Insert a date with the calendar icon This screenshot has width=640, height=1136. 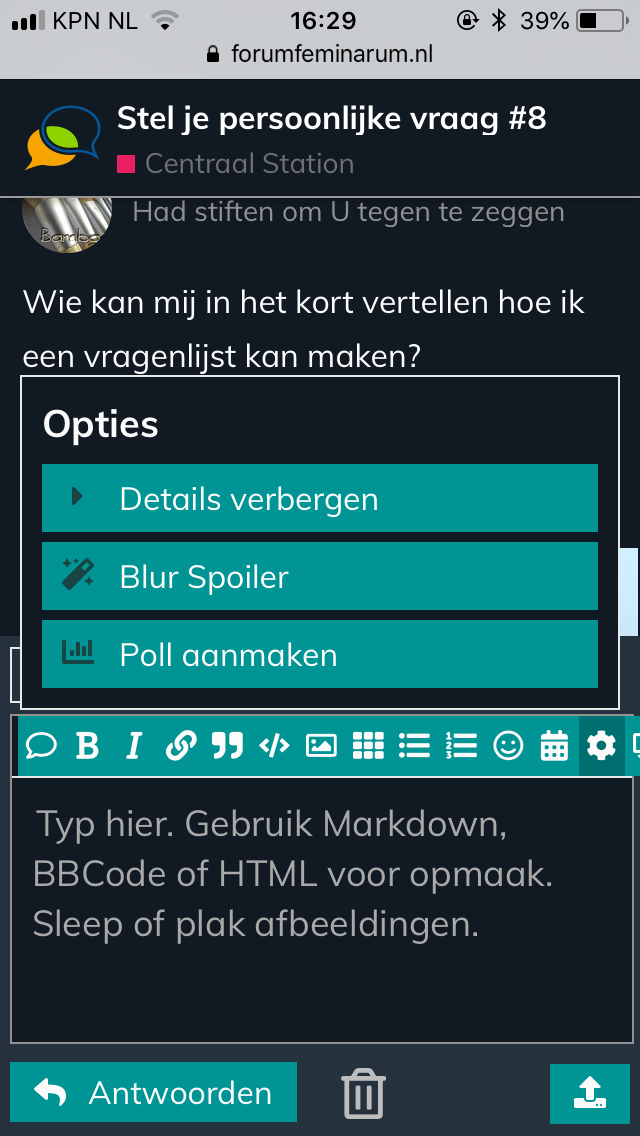coord(554,745)
